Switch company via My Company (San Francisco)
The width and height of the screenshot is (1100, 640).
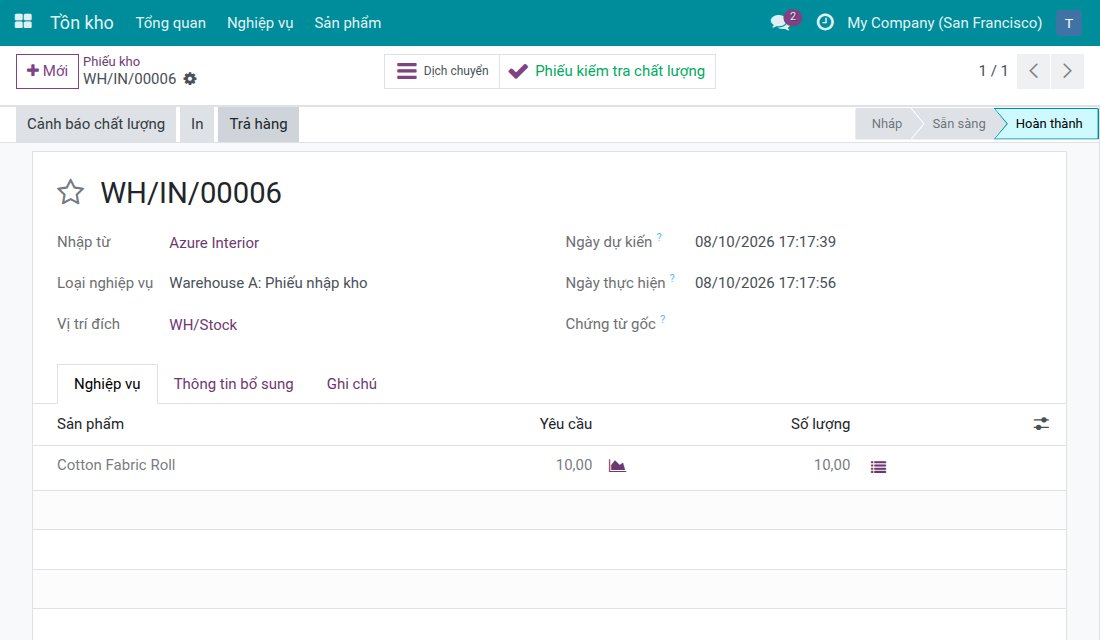[944, 22]
